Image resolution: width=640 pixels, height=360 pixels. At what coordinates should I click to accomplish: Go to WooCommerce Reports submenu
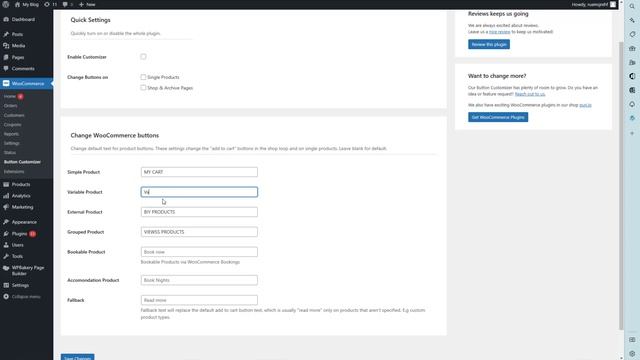11,134
